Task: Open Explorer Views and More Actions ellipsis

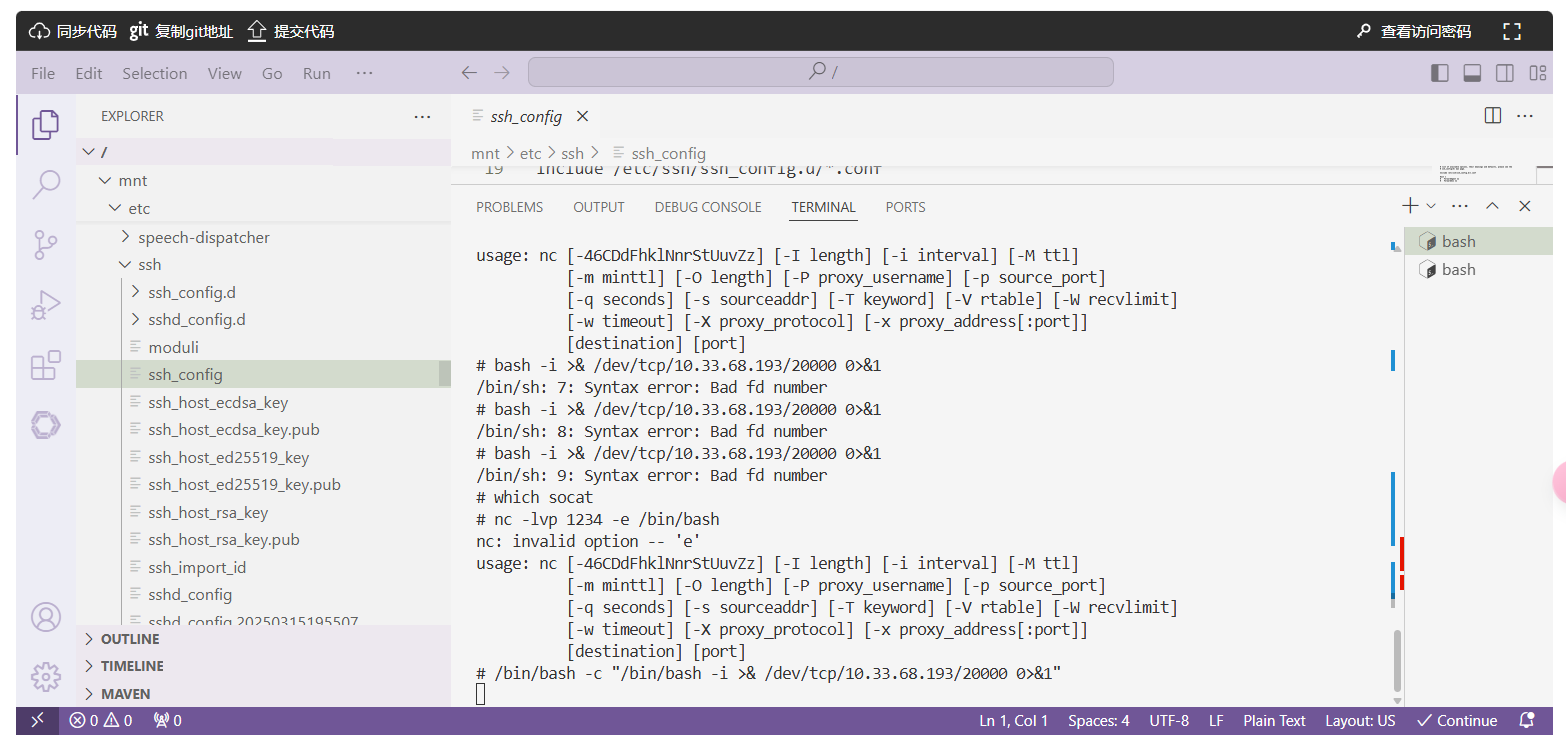Action: pyautogui.click(x=422, y=117)
